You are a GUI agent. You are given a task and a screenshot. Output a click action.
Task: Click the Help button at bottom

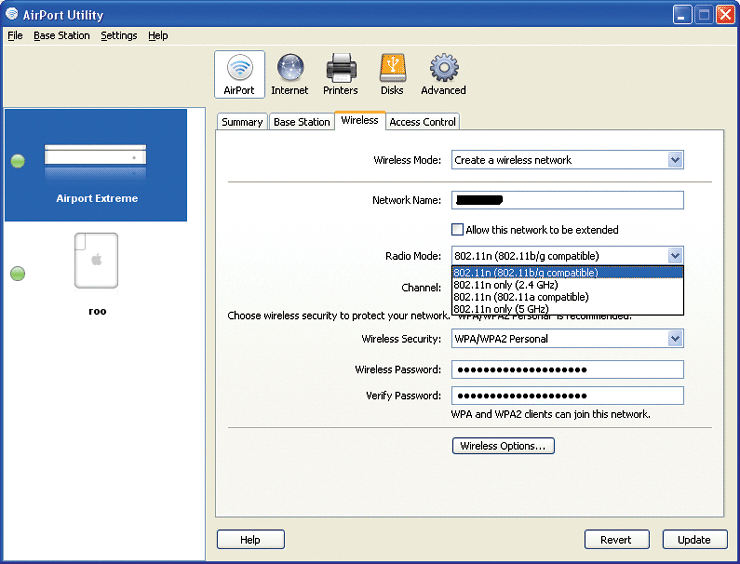tap(251, 539)
